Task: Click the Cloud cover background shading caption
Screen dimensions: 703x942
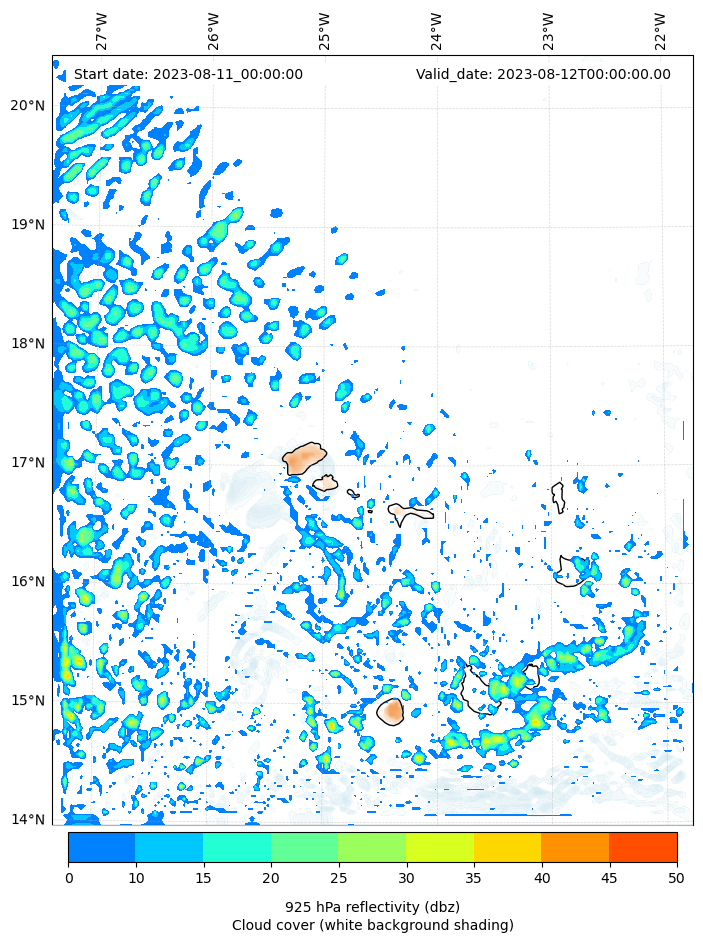Action: (372, 925)
